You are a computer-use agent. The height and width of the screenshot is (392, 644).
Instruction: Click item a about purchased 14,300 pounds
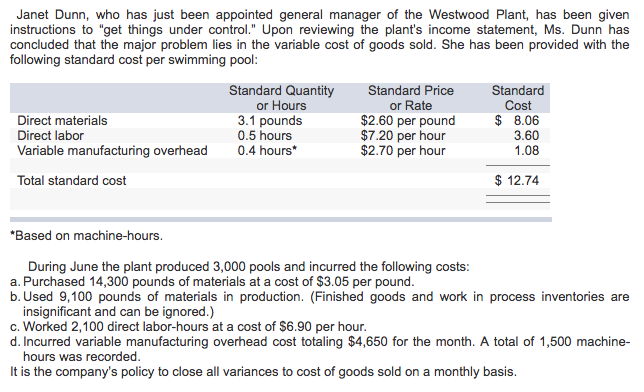(212, 282)
